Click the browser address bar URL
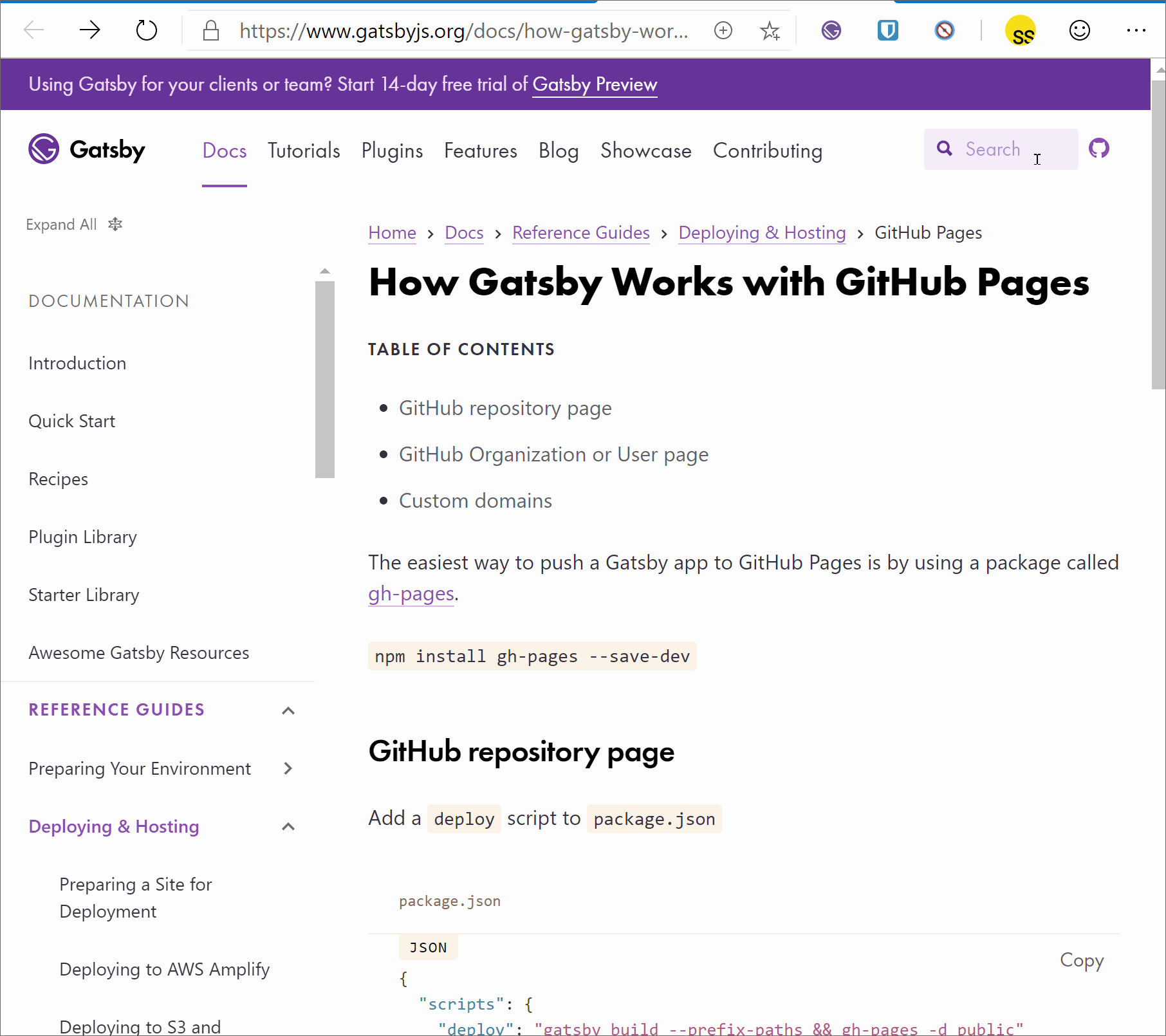The height and width of the screenshot is (1036, 1166). (x=463, y=30)
